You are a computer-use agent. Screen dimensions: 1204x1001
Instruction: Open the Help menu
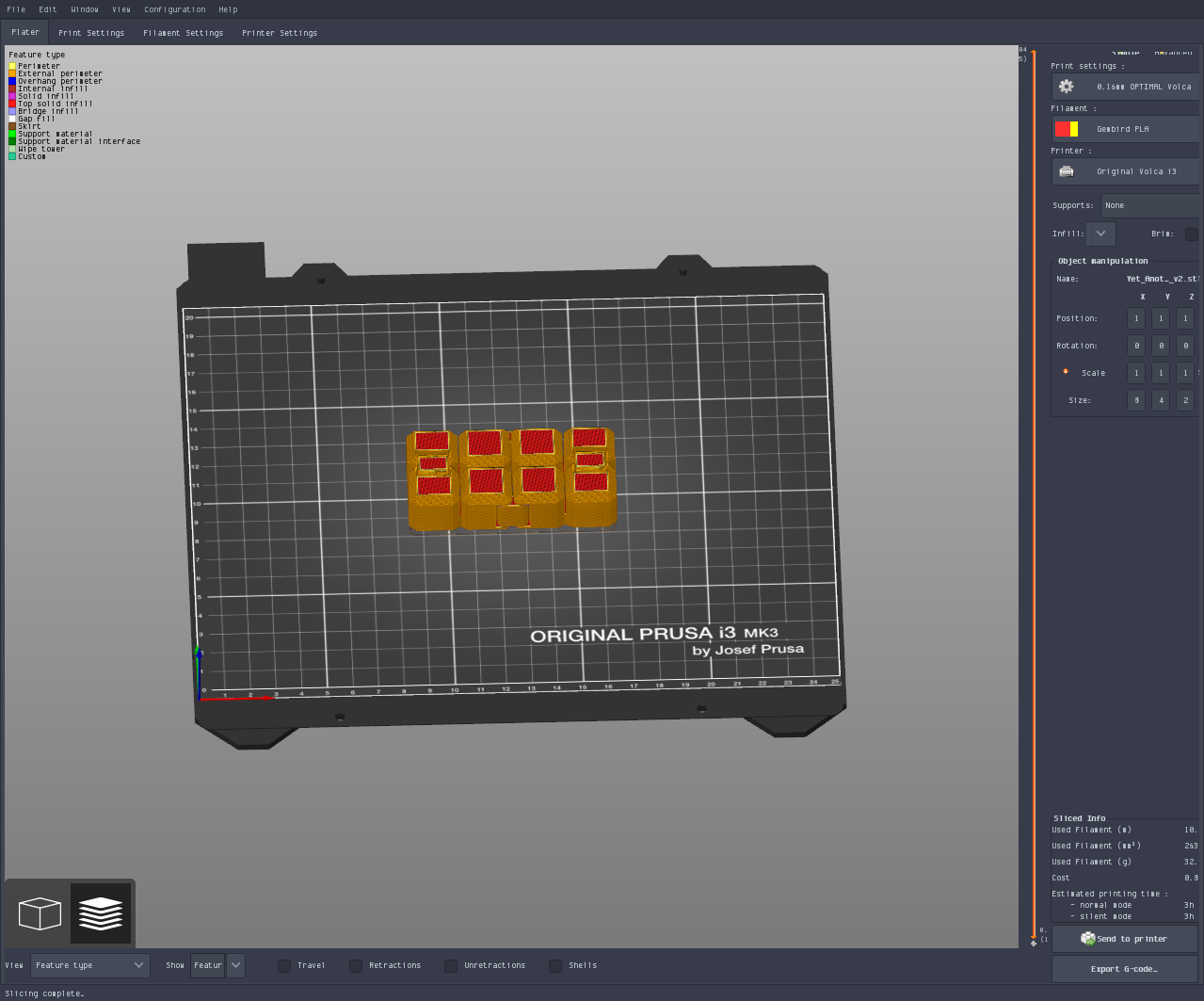[x=228, y=9]
